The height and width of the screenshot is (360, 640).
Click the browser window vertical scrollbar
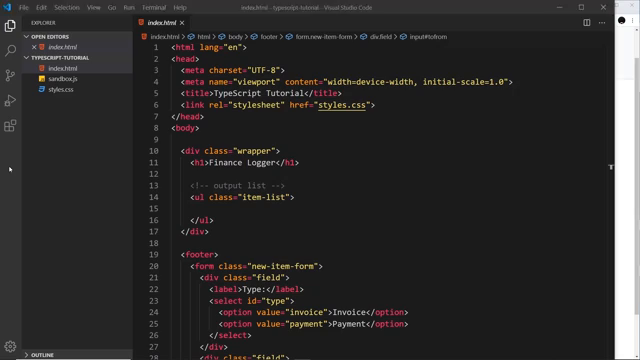(637, 186)
